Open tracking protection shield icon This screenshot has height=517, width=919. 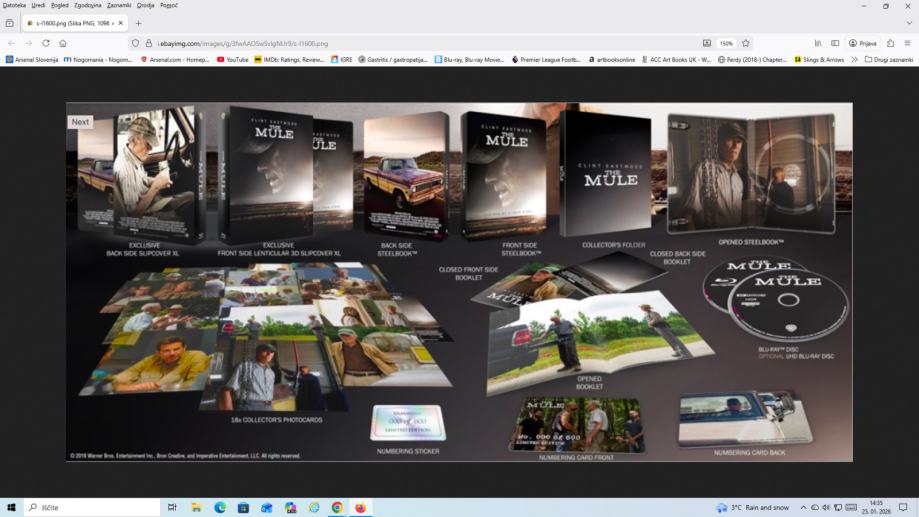tap(135, 43)
